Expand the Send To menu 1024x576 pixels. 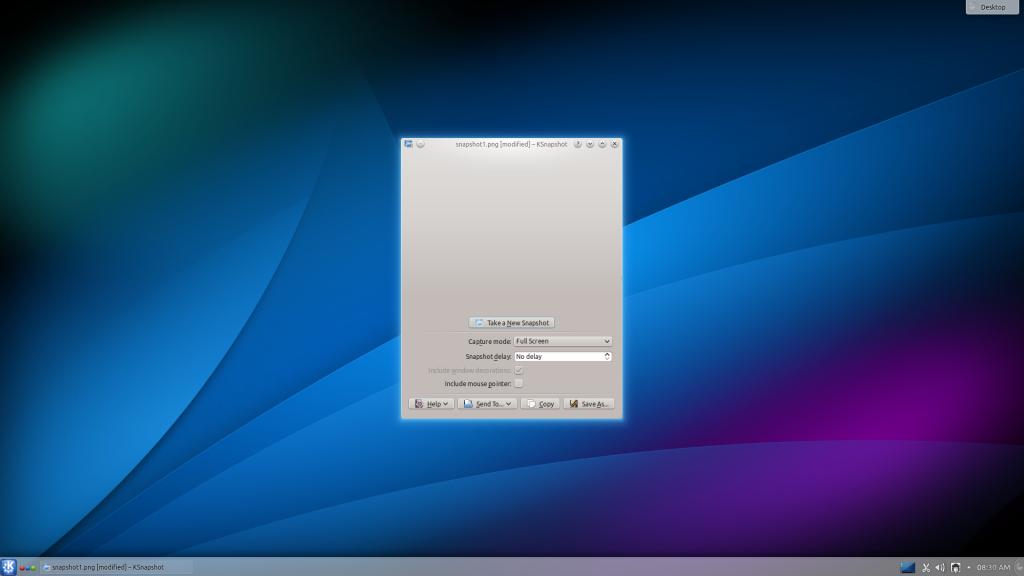point(487,404)
